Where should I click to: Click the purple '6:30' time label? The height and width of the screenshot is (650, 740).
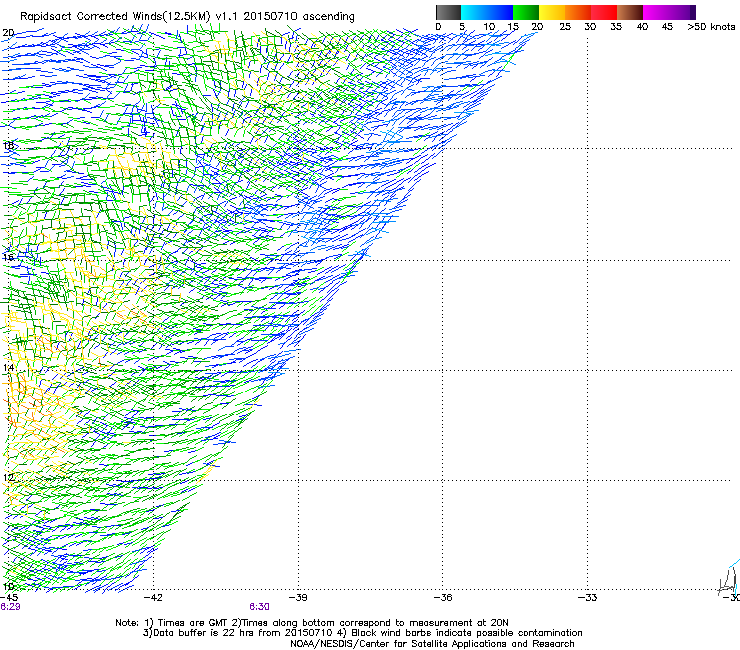coord(259,607)
